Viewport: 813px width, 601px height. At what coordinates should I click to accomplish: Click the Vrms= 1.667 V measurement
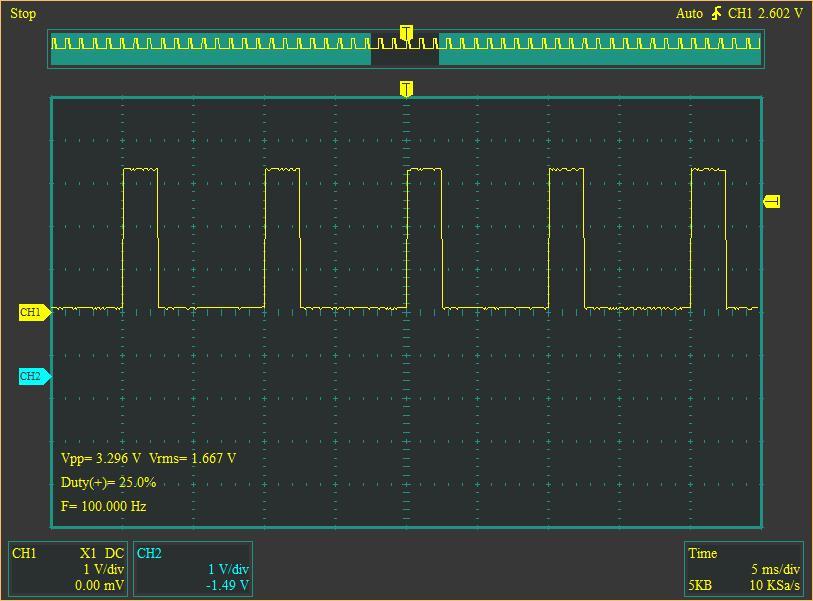point(192,458)
